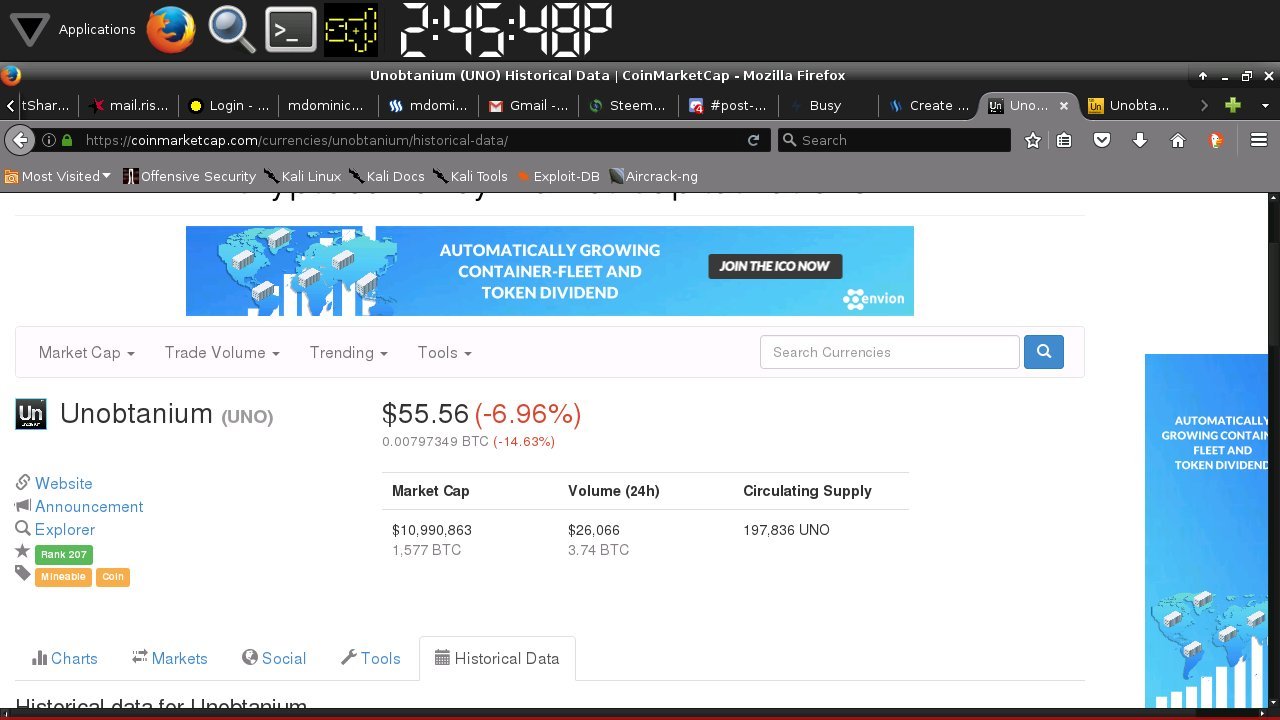Click the green padlock security icon

click(x=67, y=140)
